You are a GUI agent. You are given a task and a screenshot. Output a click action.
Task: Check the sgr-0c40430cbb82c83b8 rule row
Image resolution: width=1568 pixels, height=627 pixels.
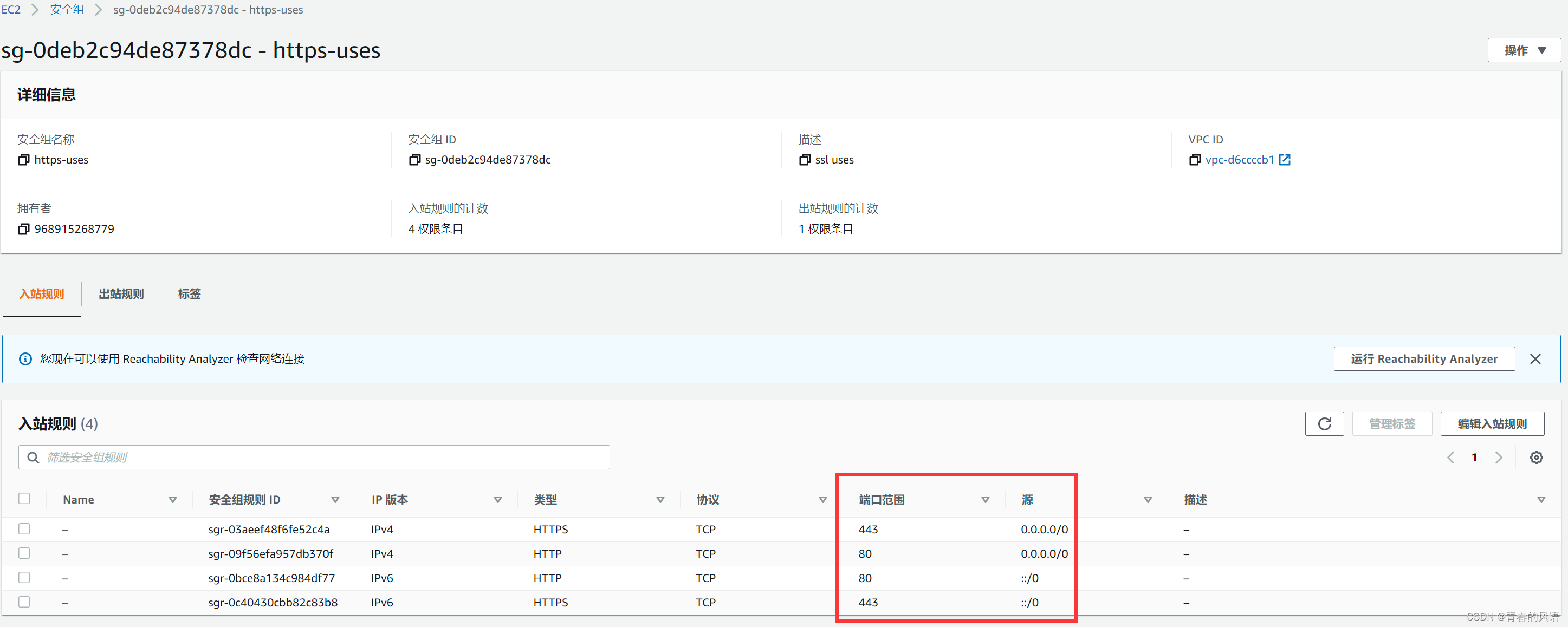[x=24, y=602]
